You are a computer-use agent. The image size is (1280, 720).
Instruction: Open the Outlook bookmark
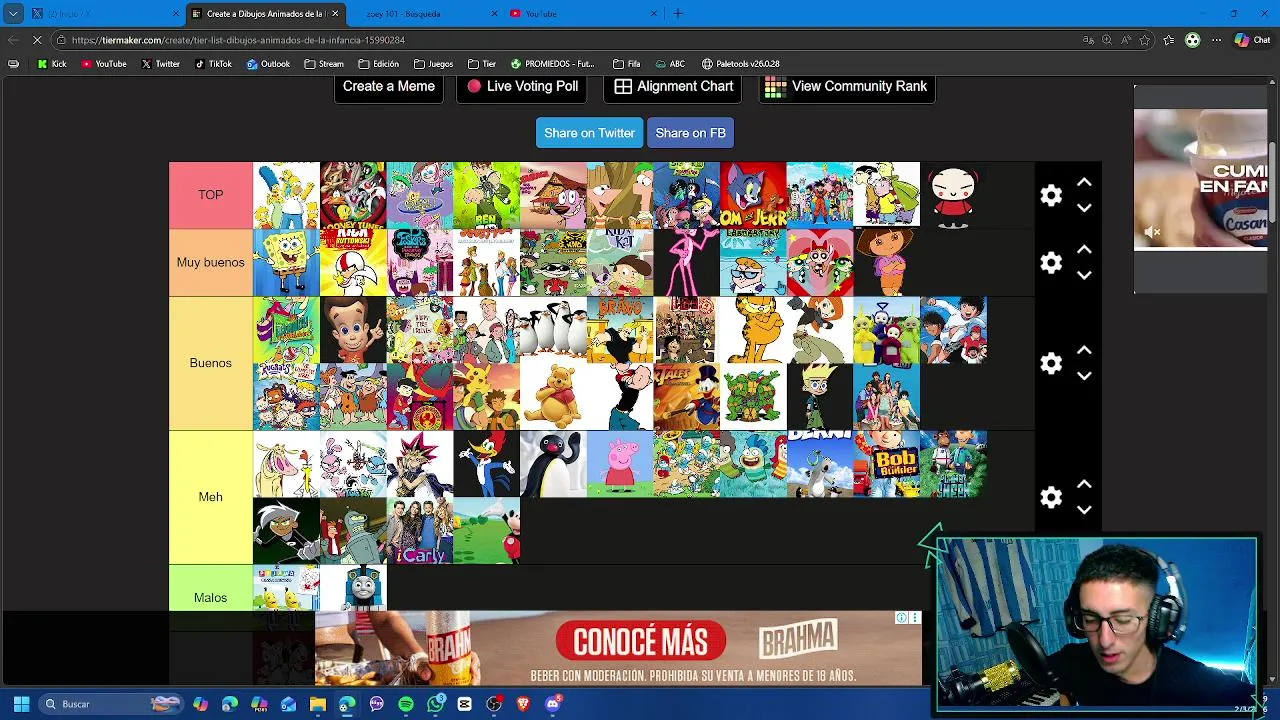(268, 64)
